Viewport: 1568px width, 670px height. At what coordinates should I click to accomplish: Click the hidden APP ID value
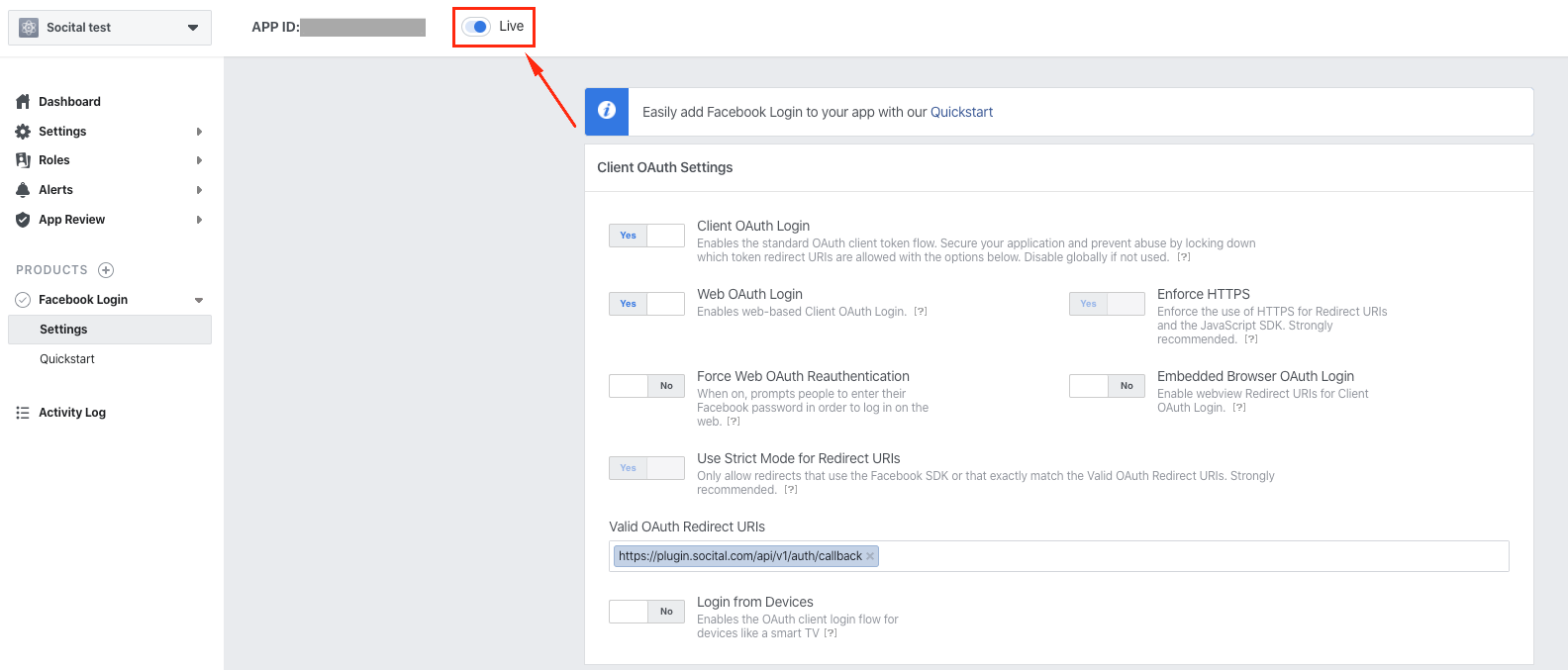click(363, 28)
